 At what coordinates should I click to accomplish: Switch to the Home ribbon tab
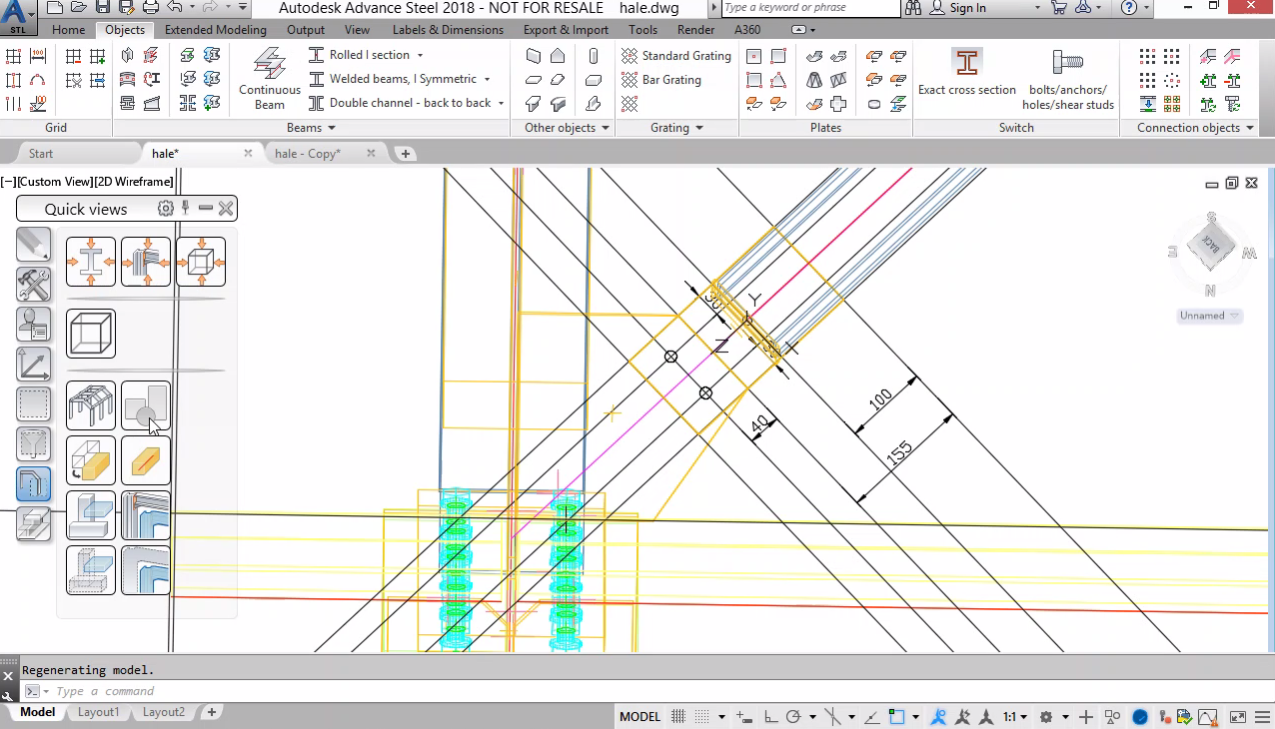(x=68, y=30)
